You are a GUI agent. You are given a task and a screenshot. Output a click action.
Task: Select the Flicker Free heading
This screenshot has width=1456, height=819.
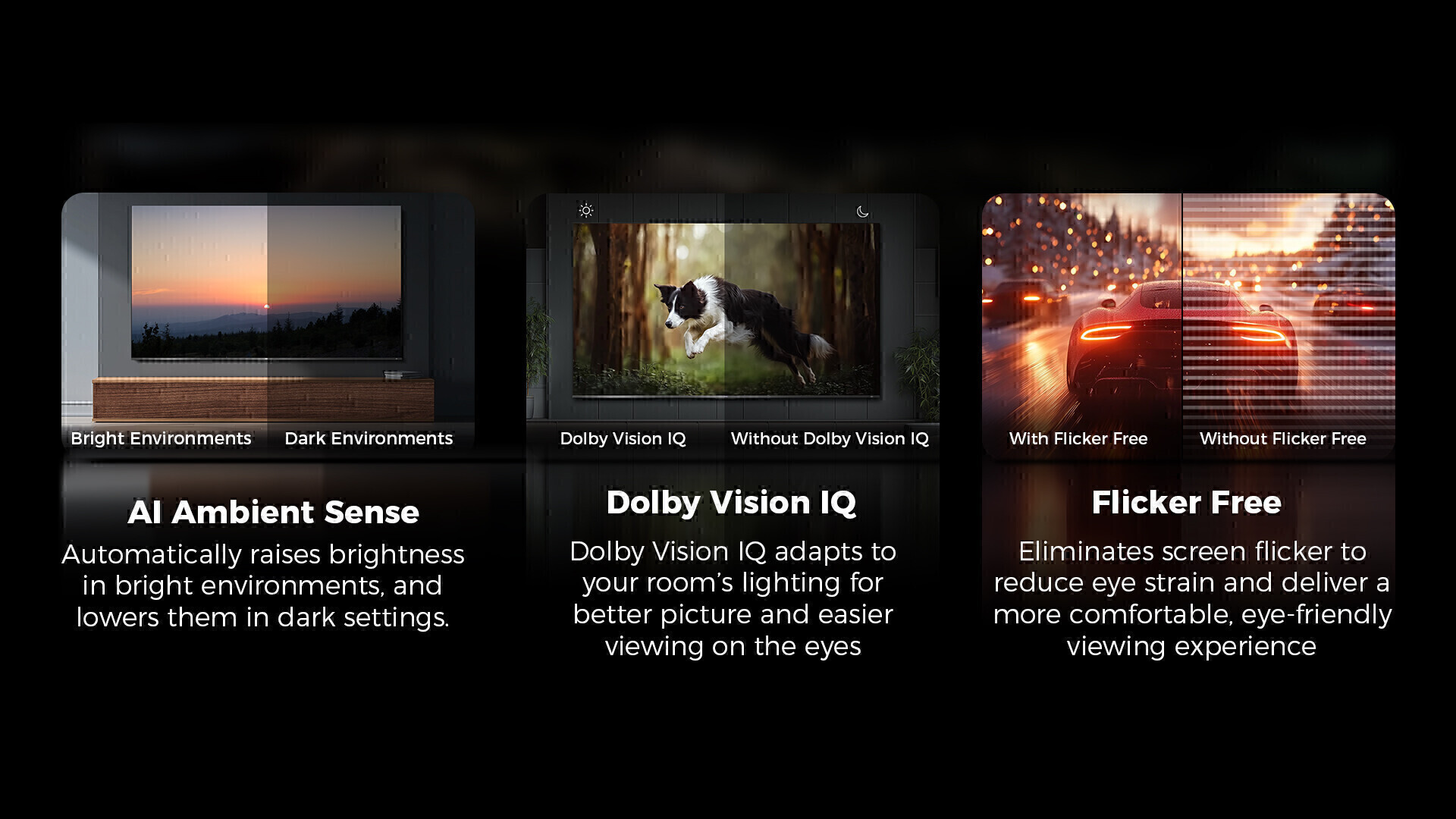[x=1186, y=502]
